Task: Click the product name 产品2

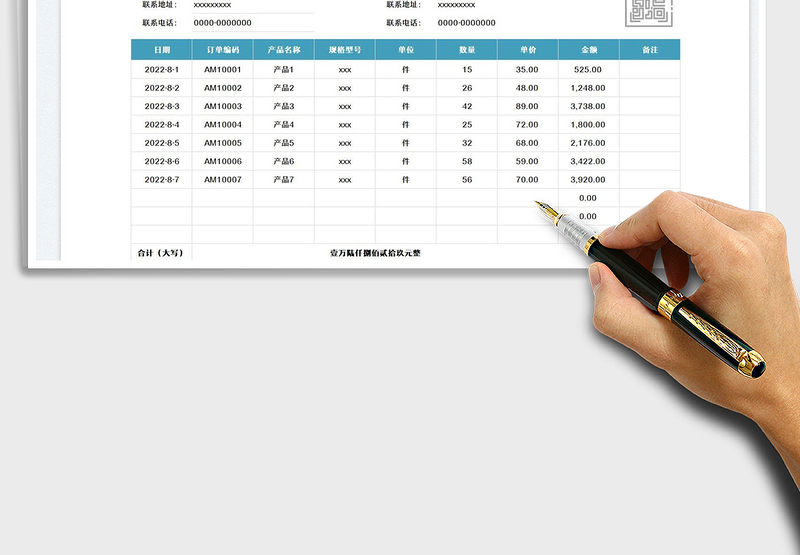Action: click(284, 88)
